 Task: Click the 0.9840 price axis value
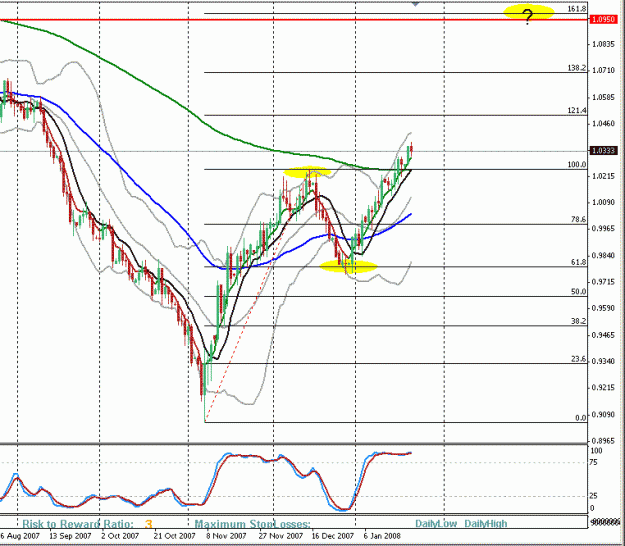[603, 255]
